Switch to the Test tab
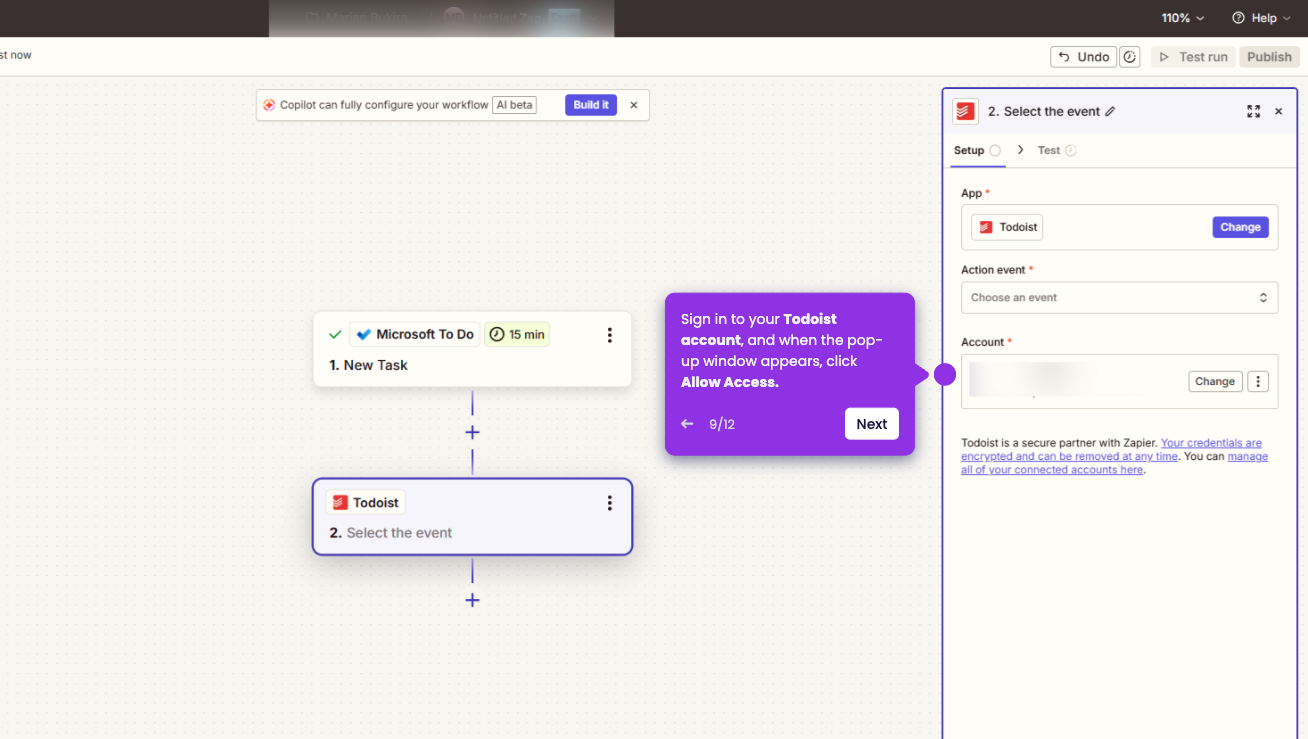1308x739 pixels. [x=1056, y=151]
